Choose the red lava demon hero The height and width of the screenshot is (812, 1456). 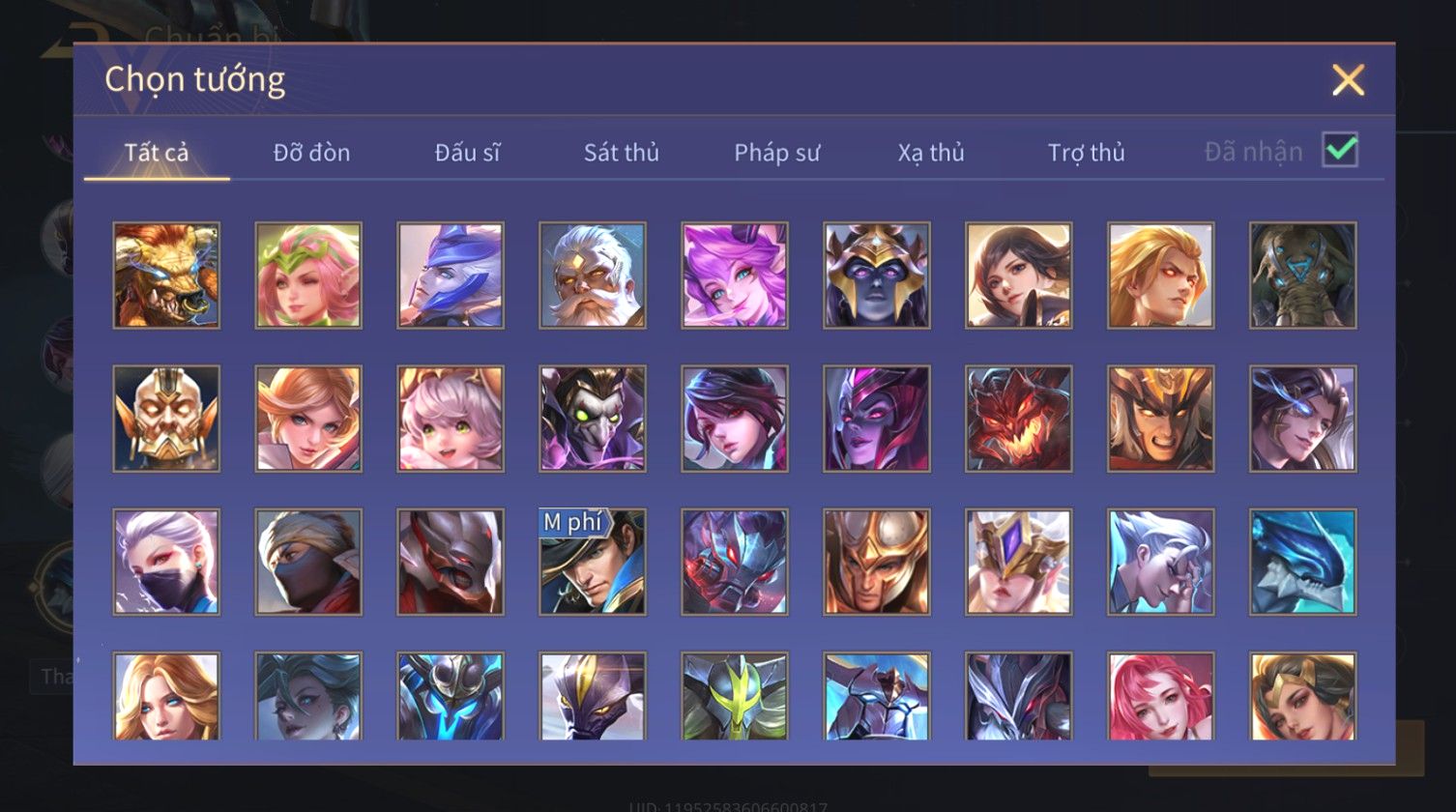(1019, 419)
